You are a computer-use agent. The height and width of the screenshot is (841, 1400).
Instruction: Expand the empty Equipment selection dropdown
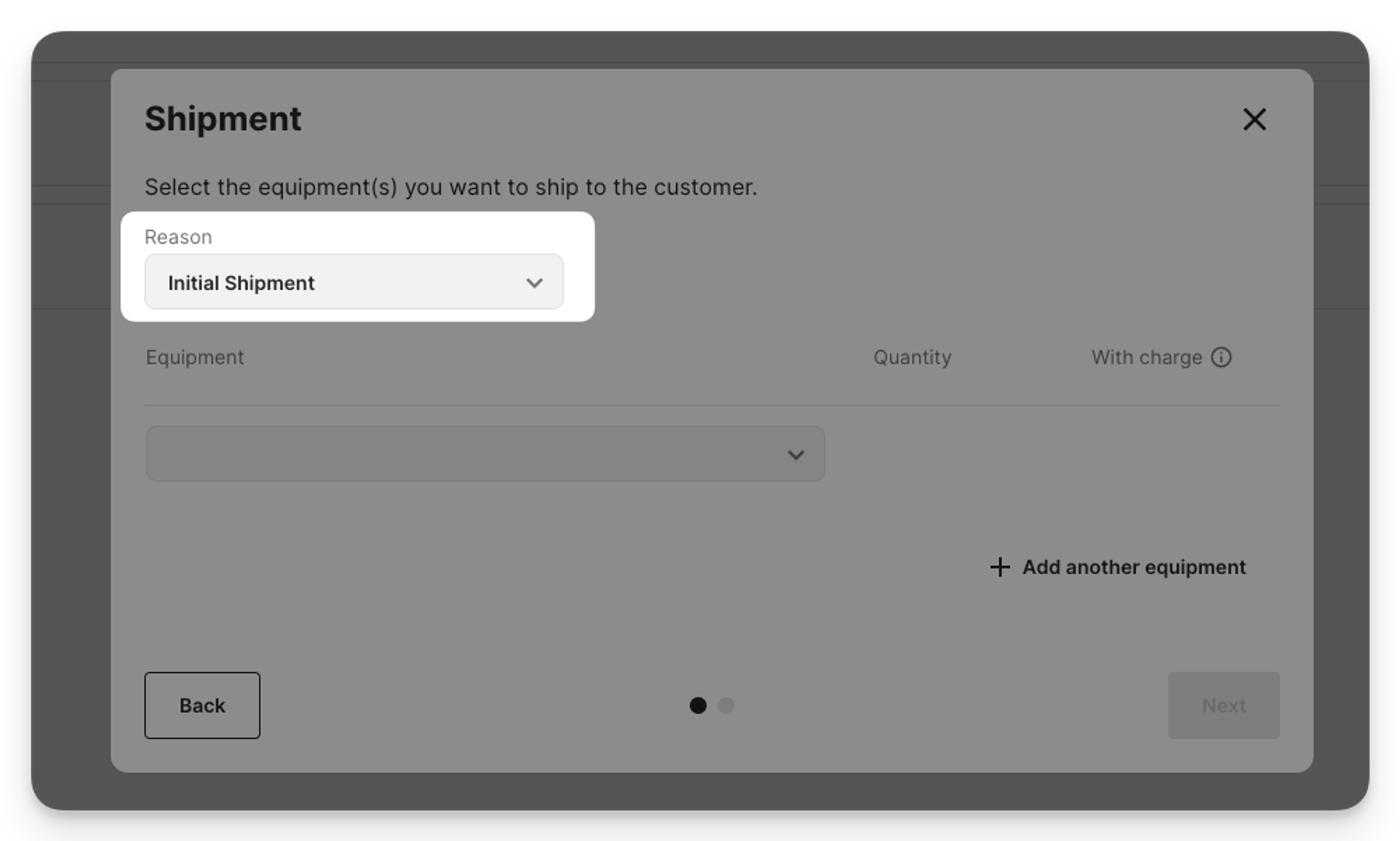click(x=485, y=454)
